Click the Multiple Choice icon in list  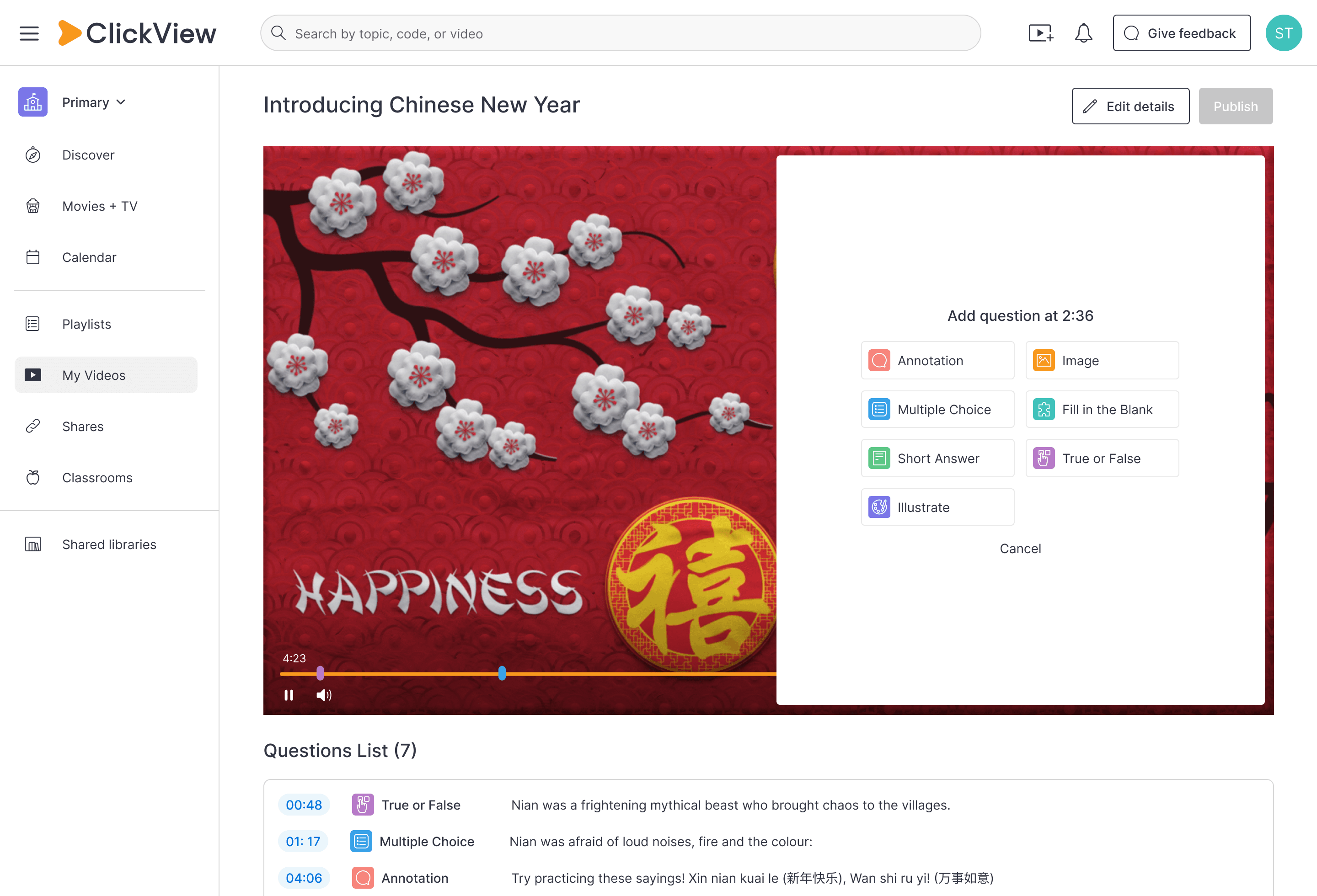click(361, 842)
